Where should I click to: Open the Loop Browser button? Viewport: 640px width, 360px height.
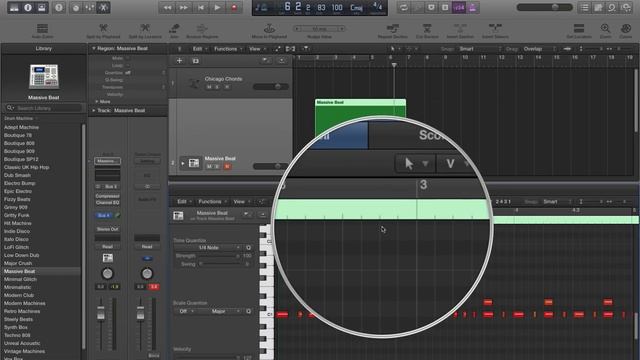tap(612, 7)
